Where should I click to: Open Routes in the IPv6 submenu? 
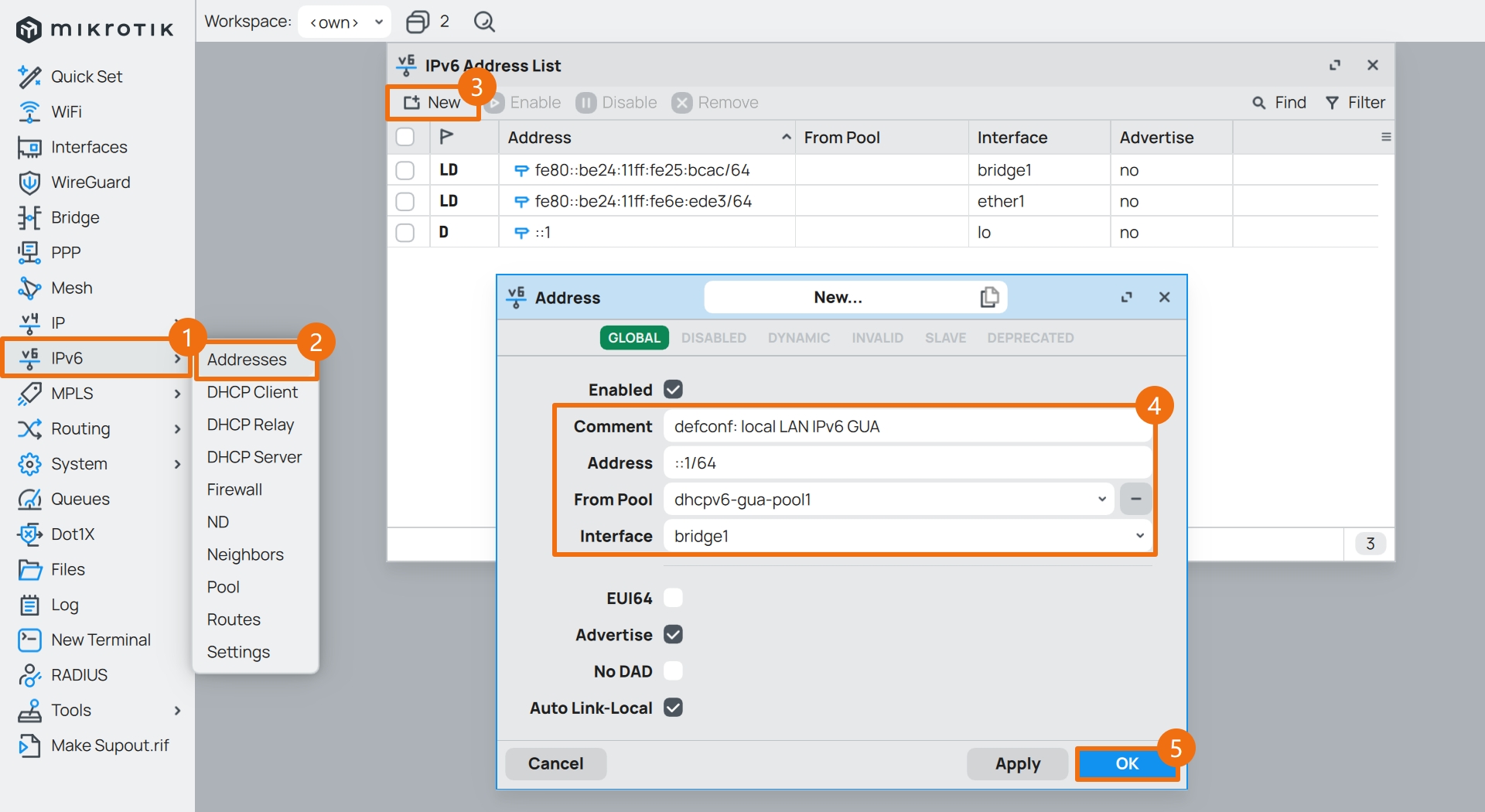point(234,619)
